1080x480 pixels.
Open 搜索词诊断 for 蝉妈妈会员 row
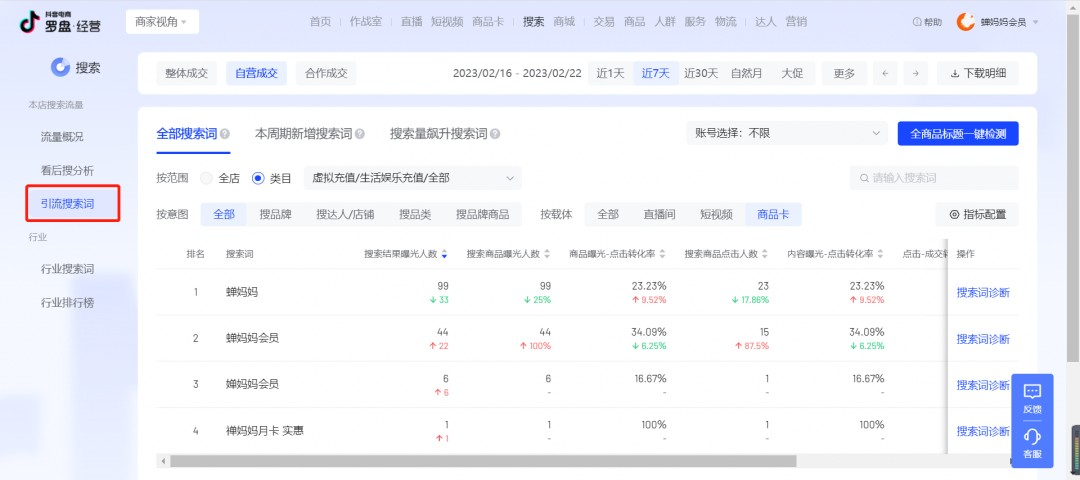point(983,339)
